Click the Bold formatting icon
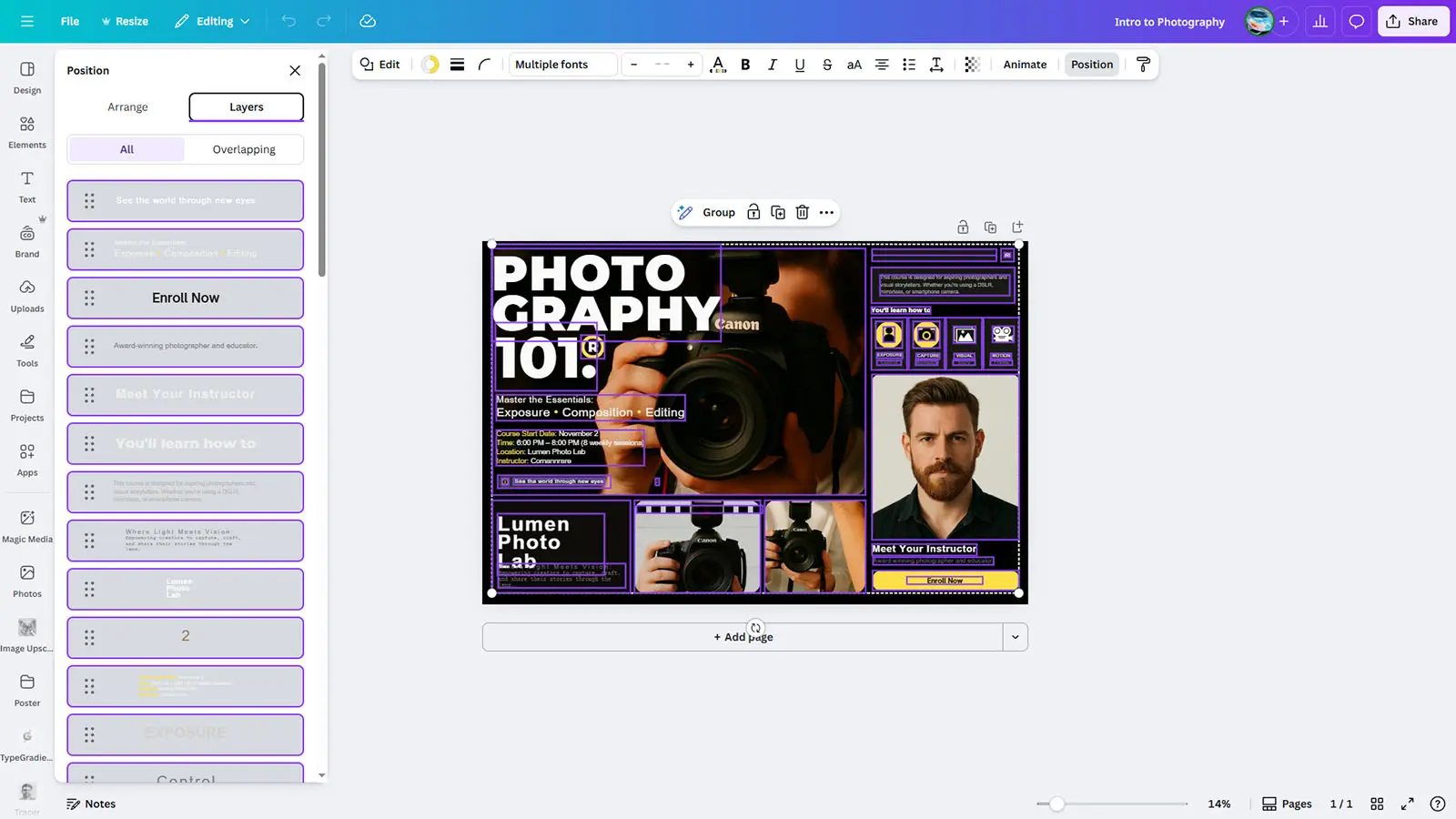Viewport: 1456px width, 819px height. click(745, 65)
